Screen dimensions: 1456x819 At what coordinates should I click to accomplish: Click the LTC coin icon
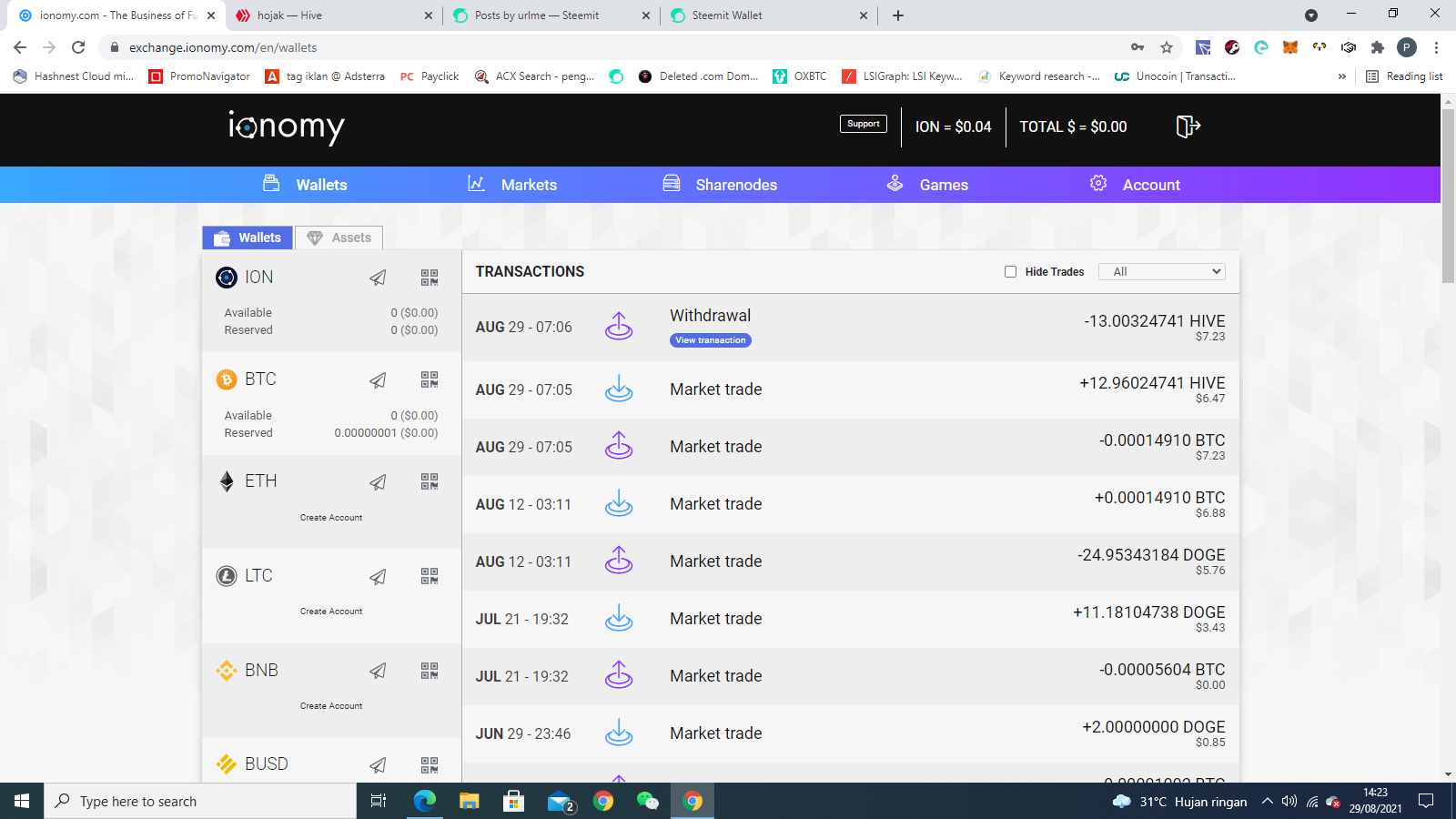(227, 576)
